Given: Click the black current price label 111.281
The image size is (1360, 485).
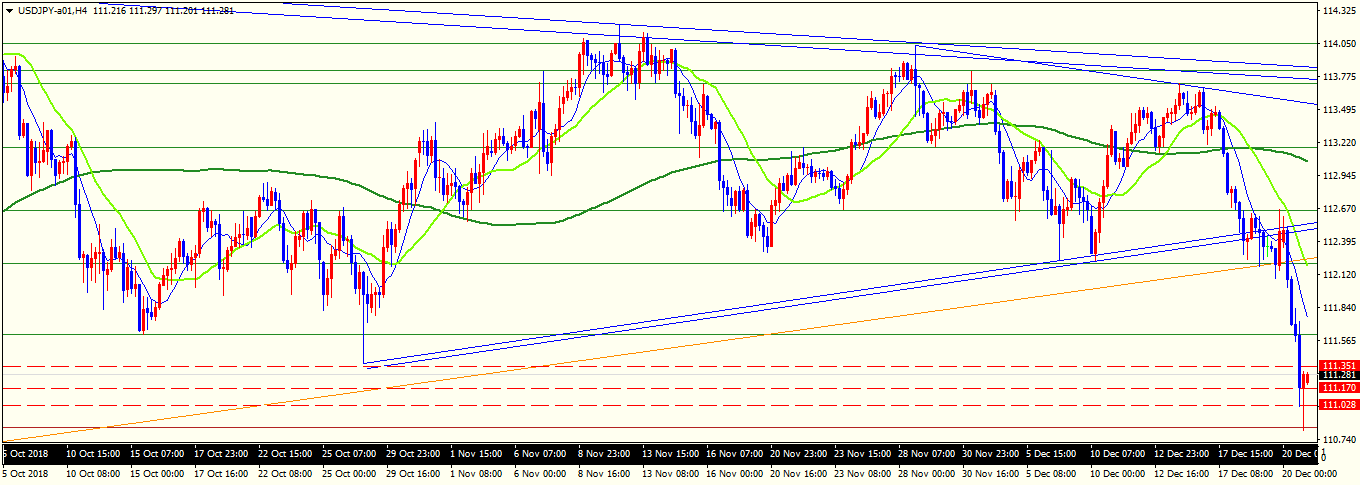Looking at the screenshot, I should 1338,375.
